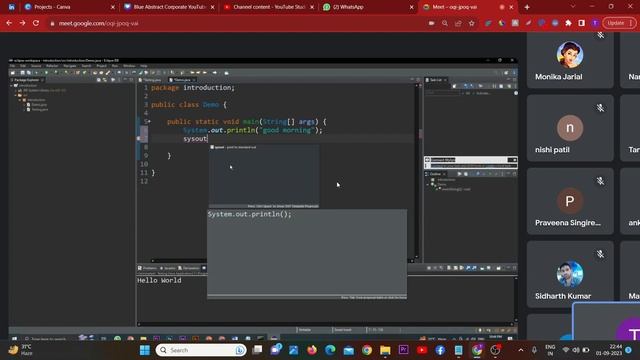Open Monika Jarial's participant tile

pyautogui.click(x=570, y=60)
